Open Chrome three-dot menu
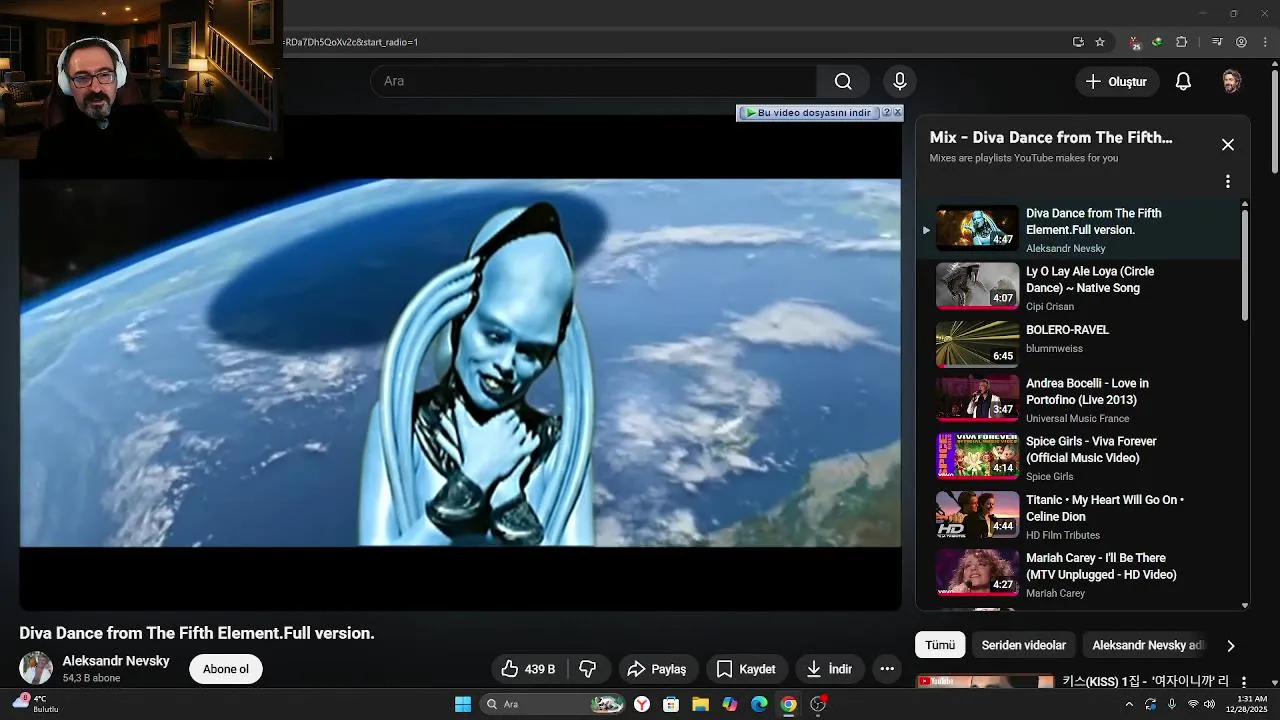The width and height of the screenshot is (1280, 720). (1264, 42)
